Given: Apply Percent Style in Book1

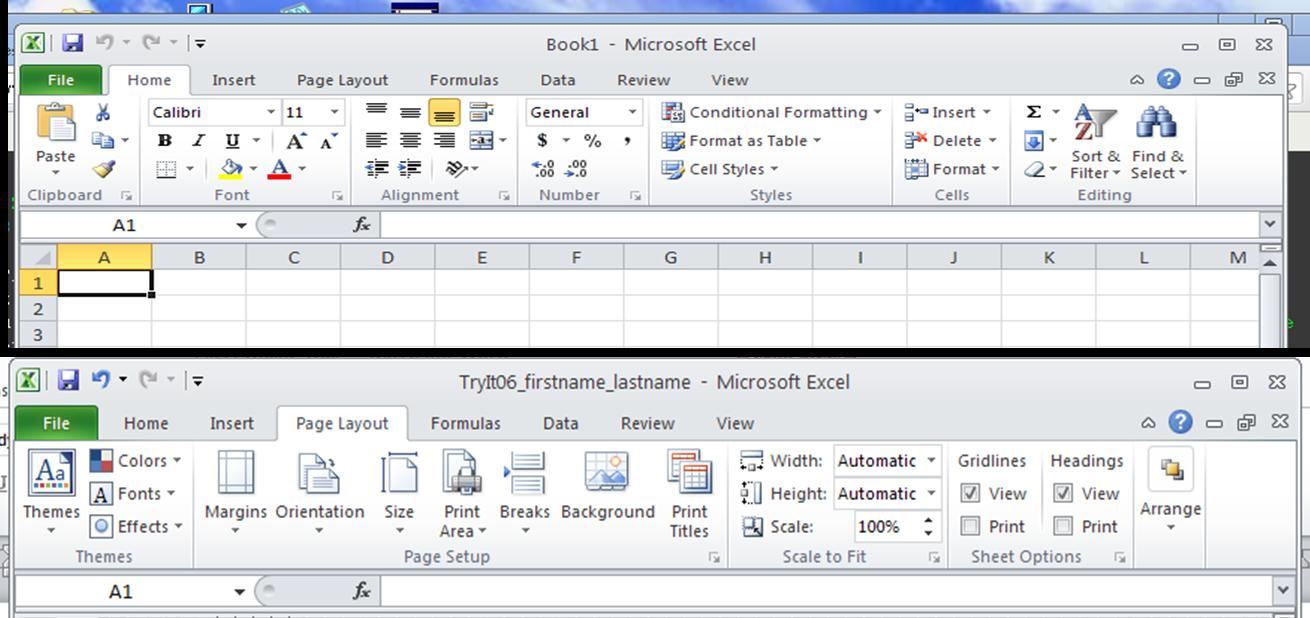Looking at the screenshot, I should [x=593, y=141].
